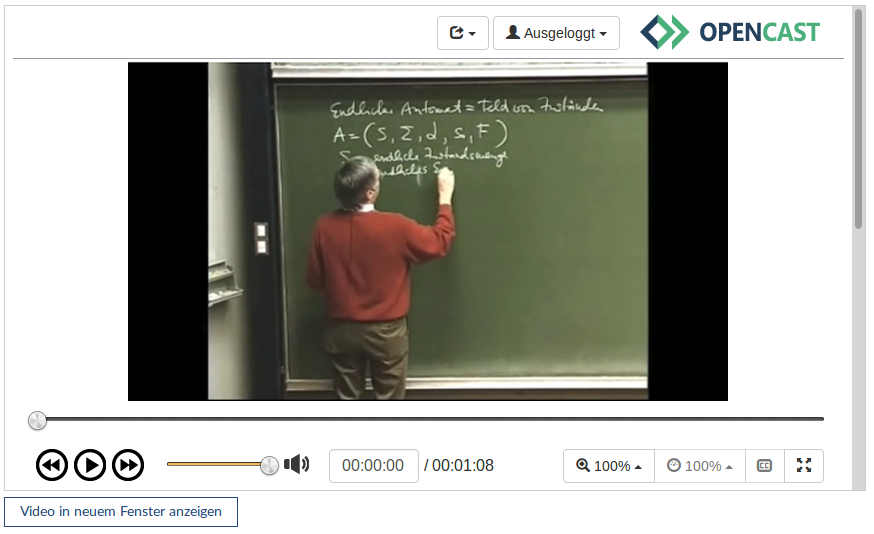
Task: Click the vertical scrollbar thumb
Action: (x=858, y=120)
